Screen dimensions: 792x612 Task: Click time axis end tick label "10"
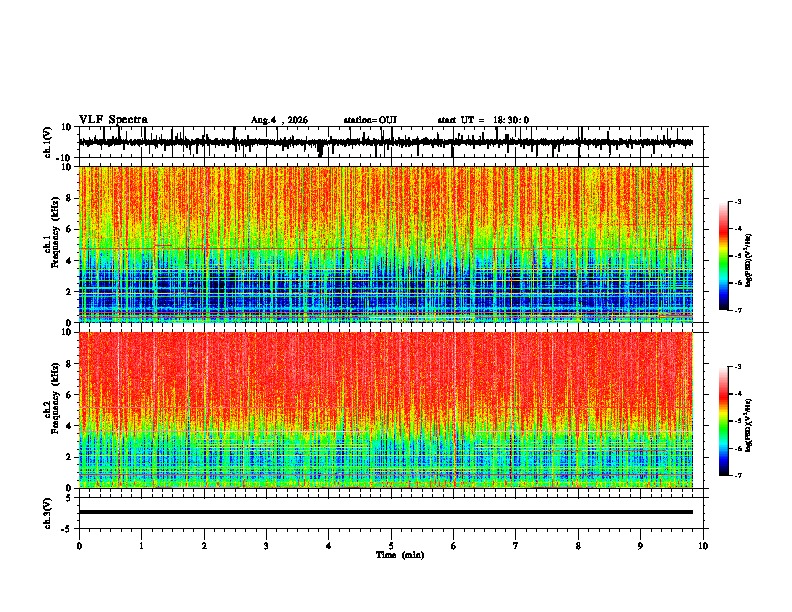coord(703,546)
